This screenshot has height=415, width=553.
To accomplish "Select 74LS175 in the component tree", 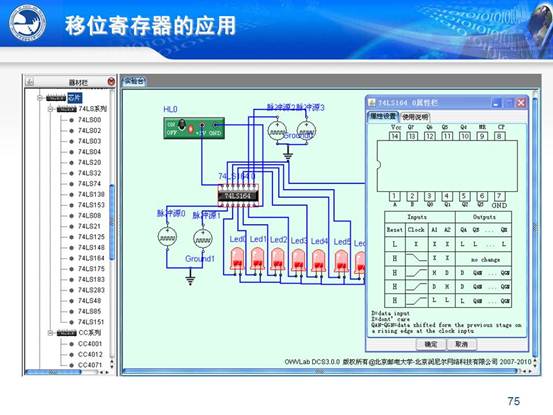I will [x=91, y=269].
